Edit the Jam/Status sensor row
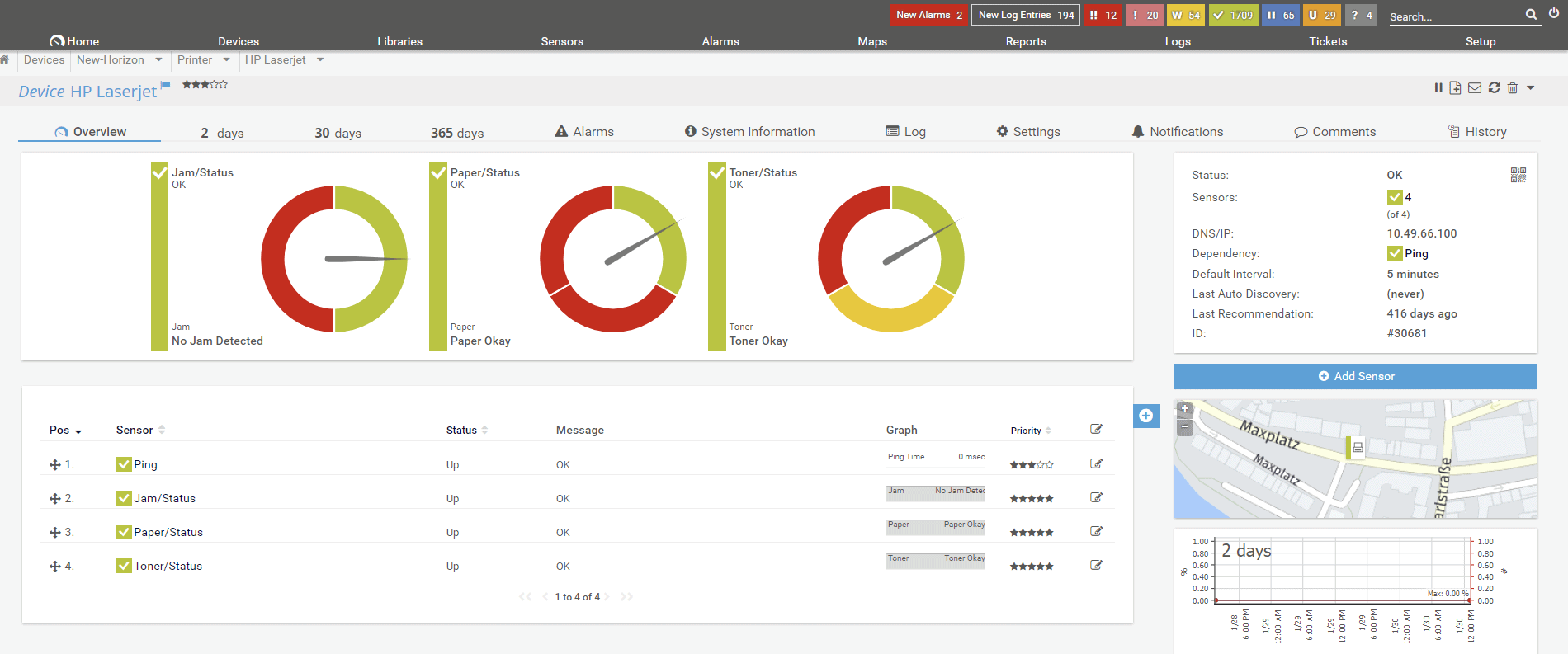1568x654 pixels. pyautogui.click(x=1096, y=497)
